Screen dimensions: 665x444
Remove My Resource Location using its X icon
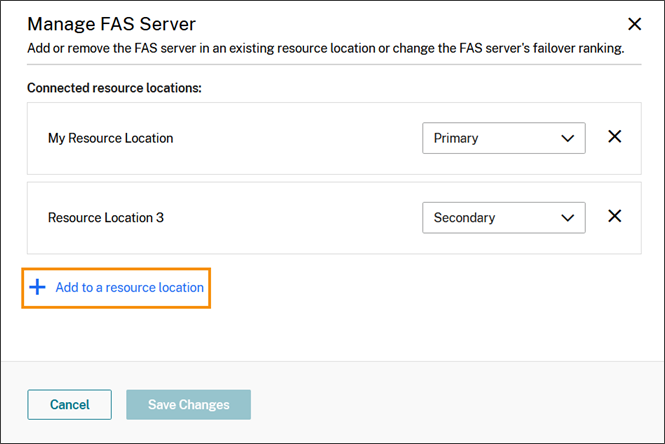coord(615,137)
